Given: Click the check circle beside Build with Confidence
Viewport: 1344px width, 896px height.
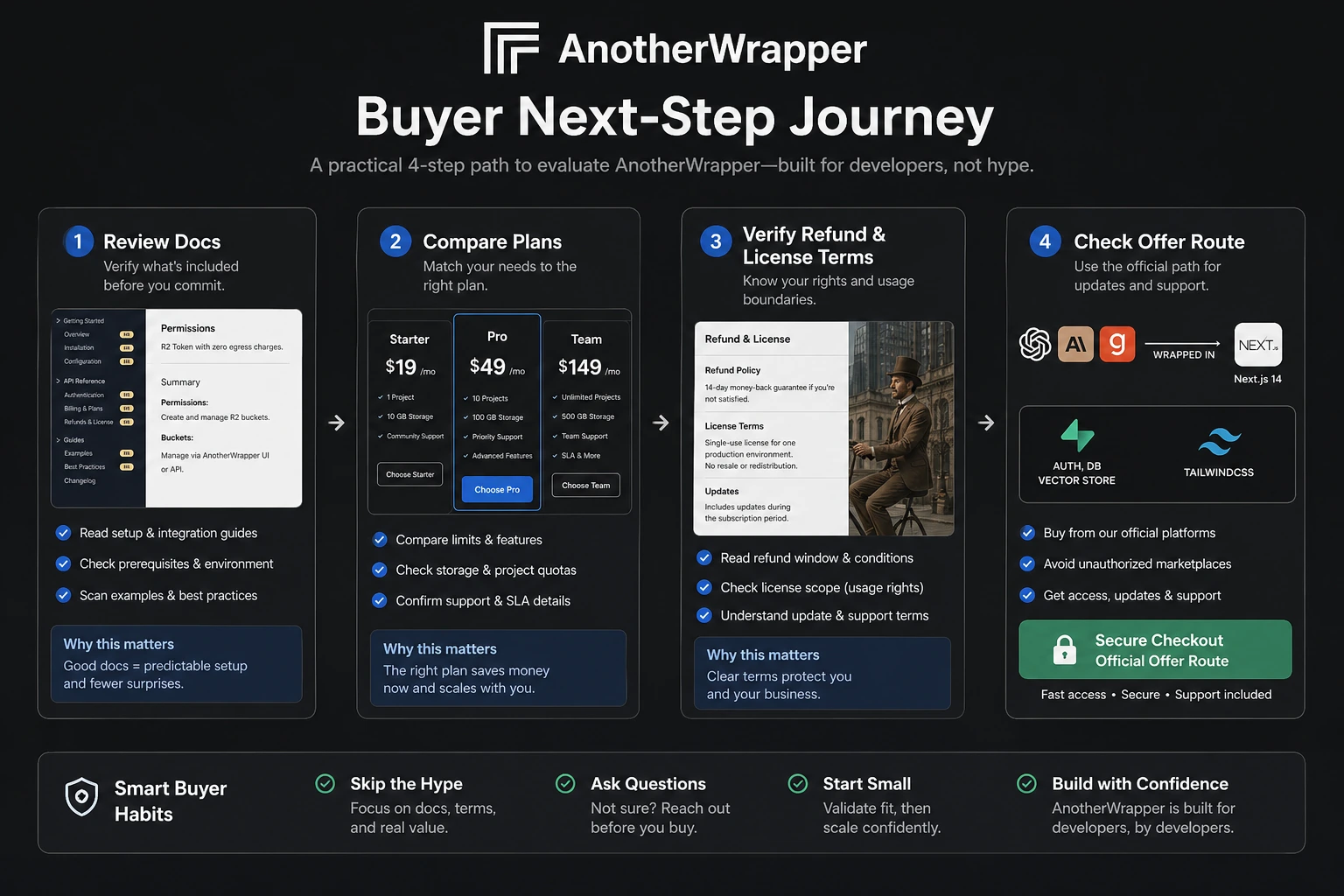Looking at the screenshot, I should (1026, 783).
